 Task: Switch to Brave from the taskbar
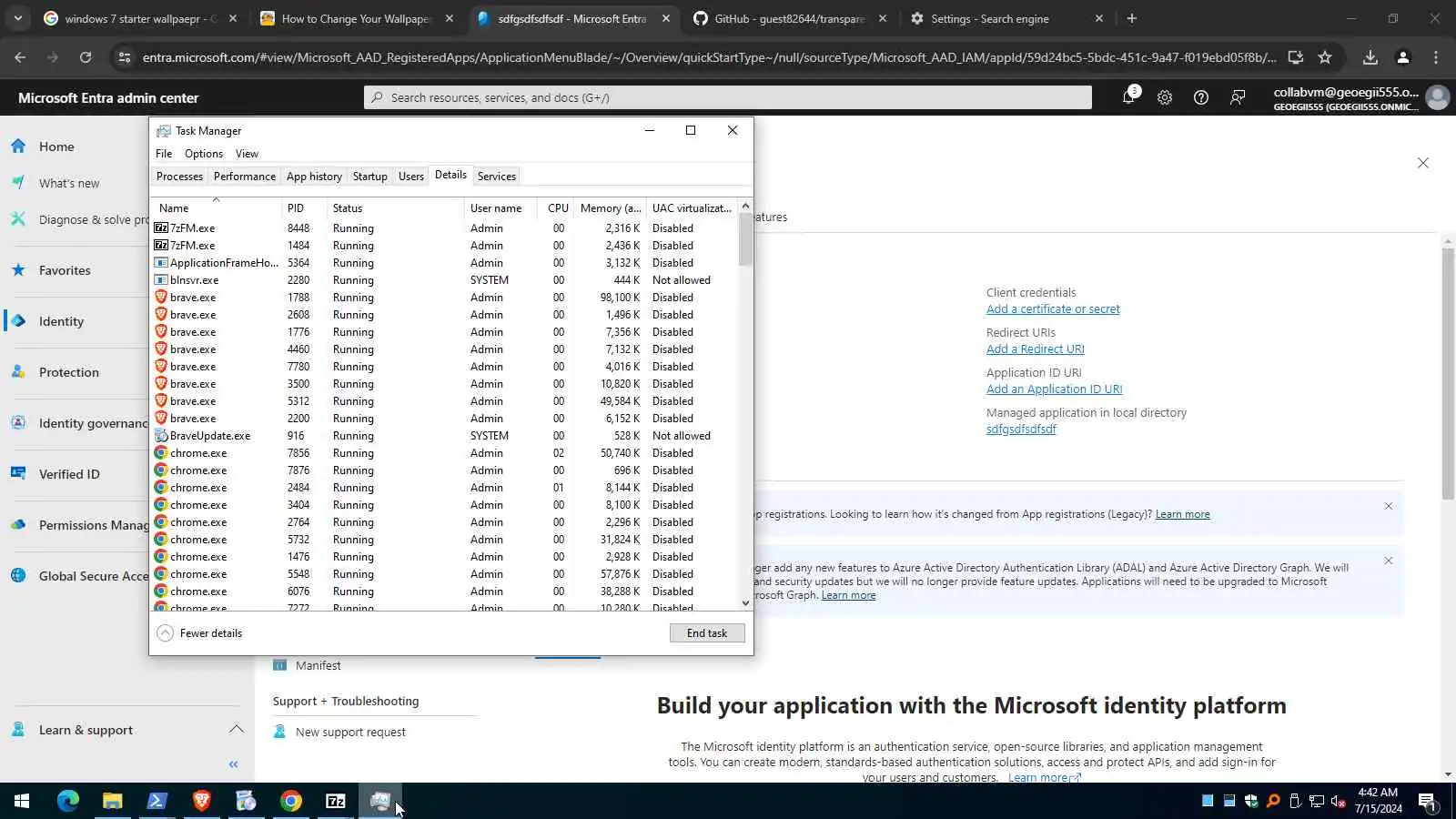coord(202,801)
